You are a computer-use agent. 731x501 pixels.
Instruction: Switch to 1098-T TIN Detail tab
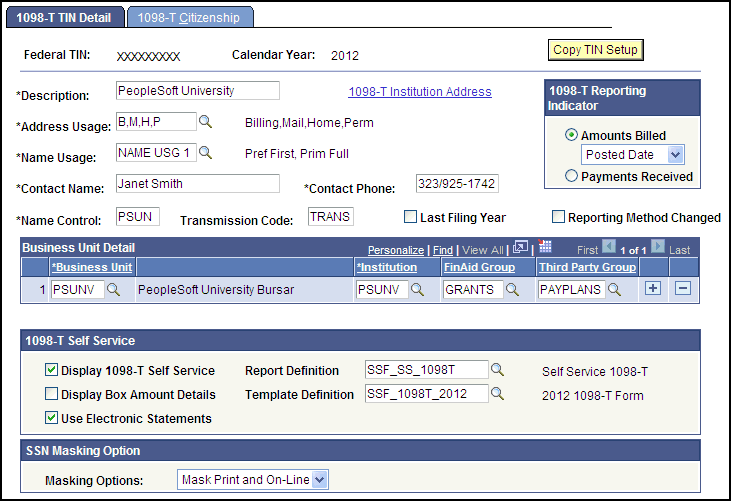(65, 17)
